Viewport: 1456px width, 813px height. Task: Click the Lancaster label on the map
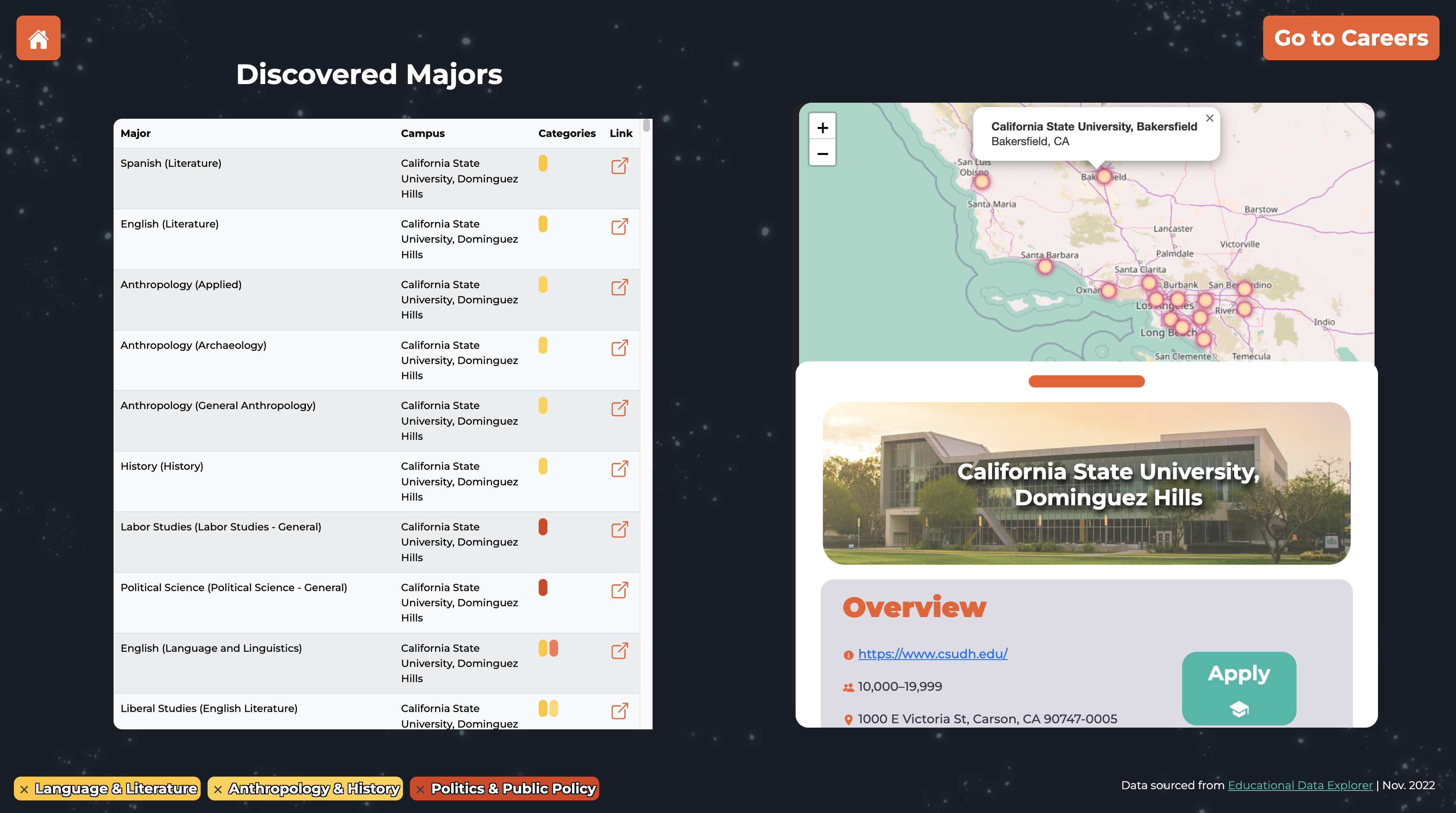pos(1173,228)
